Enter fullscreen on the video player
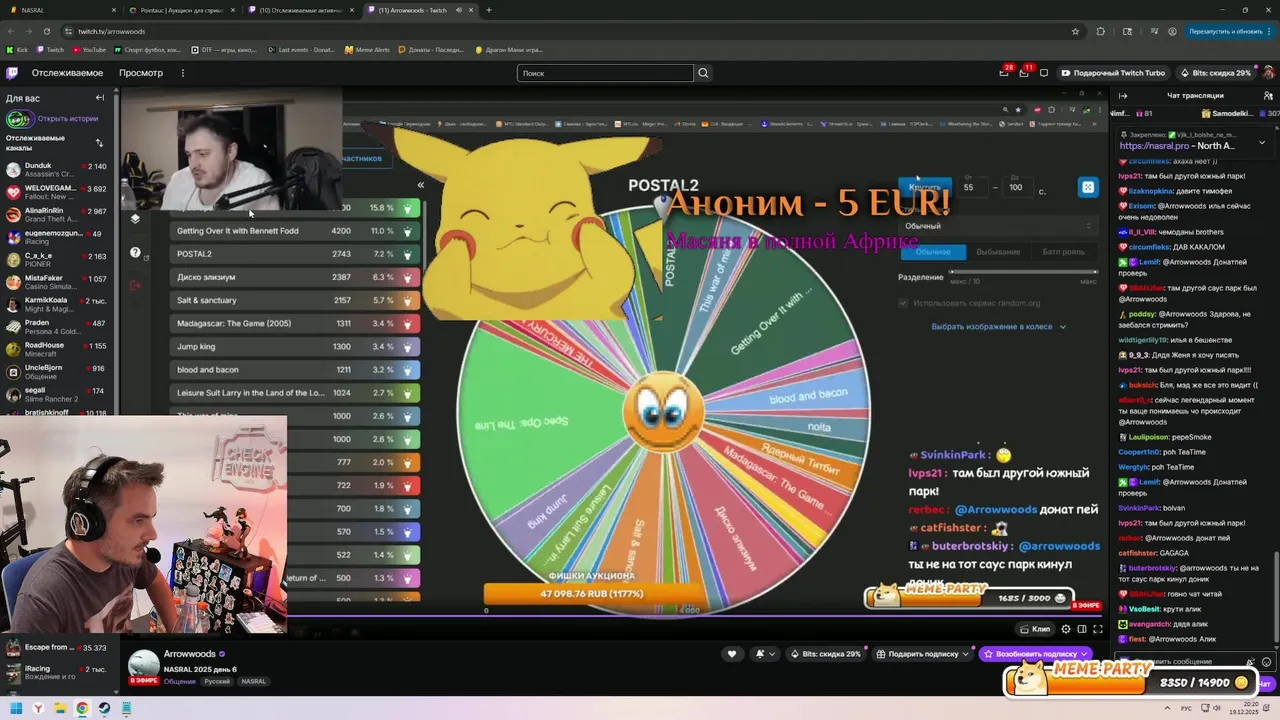The width and height of the screenshot is (1280, 720). [x=1097, y=629]
